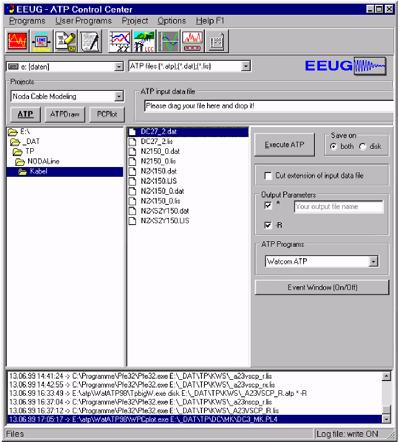
Task: Toggle the -R output parameter checkbox
Action: click(x=268, y=225)
